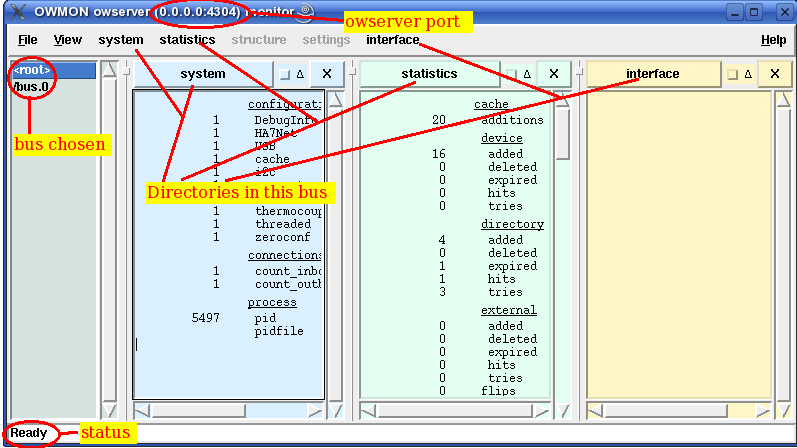Click down arrow of bus list scrollbar
Image resolution: width=797 pixels, height=448 pixels.
tap(109, 410)
